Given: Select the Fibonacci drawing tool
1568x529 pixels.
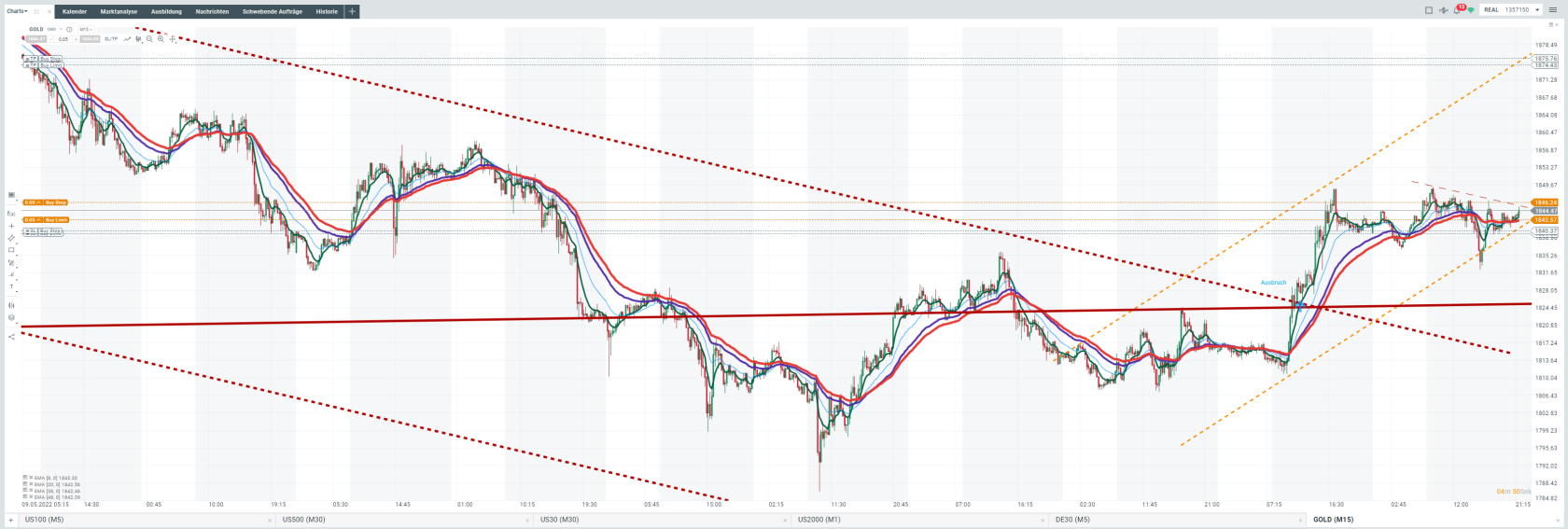Looking at the screenshot, I should tap(11, 262).
